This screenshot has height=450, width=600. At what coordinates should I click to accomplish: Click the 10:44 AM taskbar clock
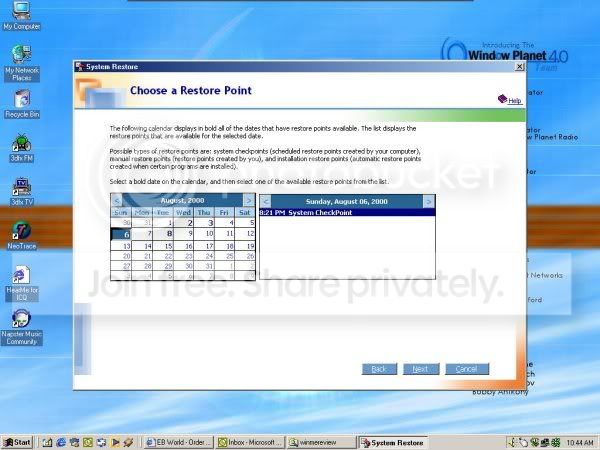pos(580,443)
